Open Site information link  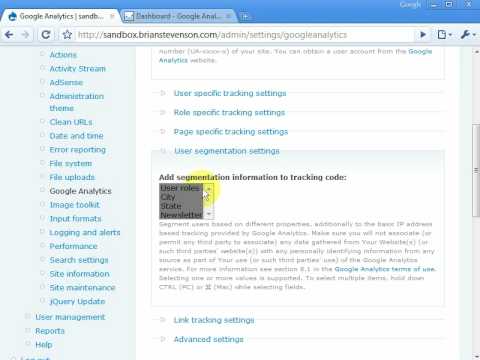click(79, 274)
